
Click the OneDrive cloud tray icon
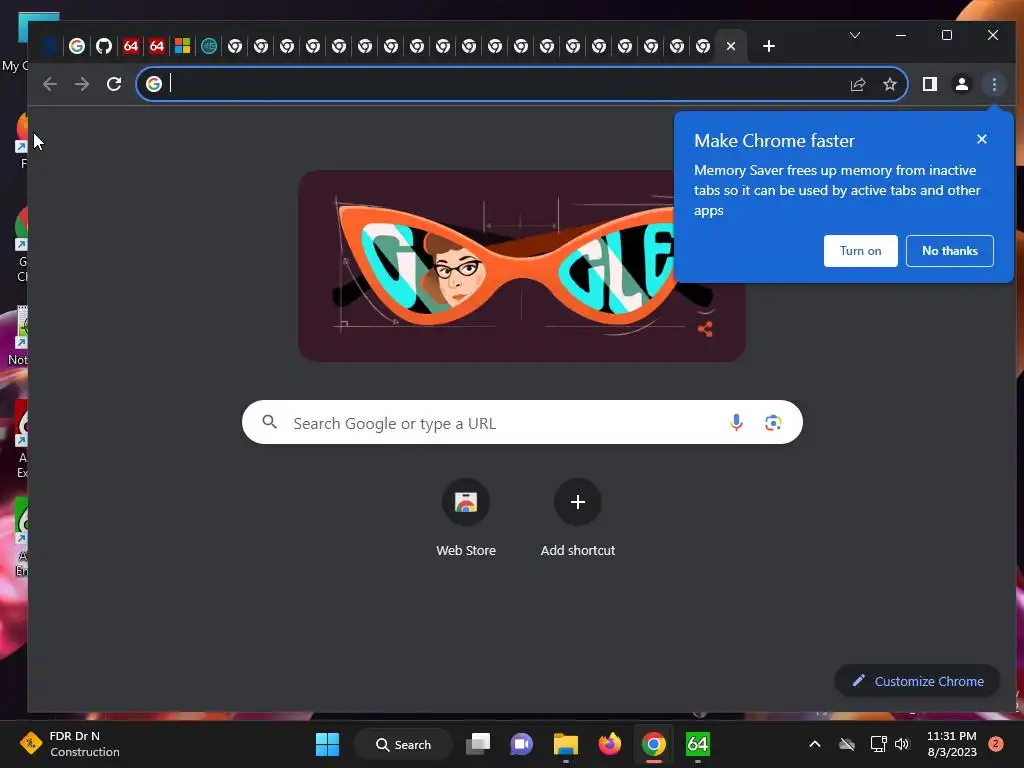click(x=847, y=744)
